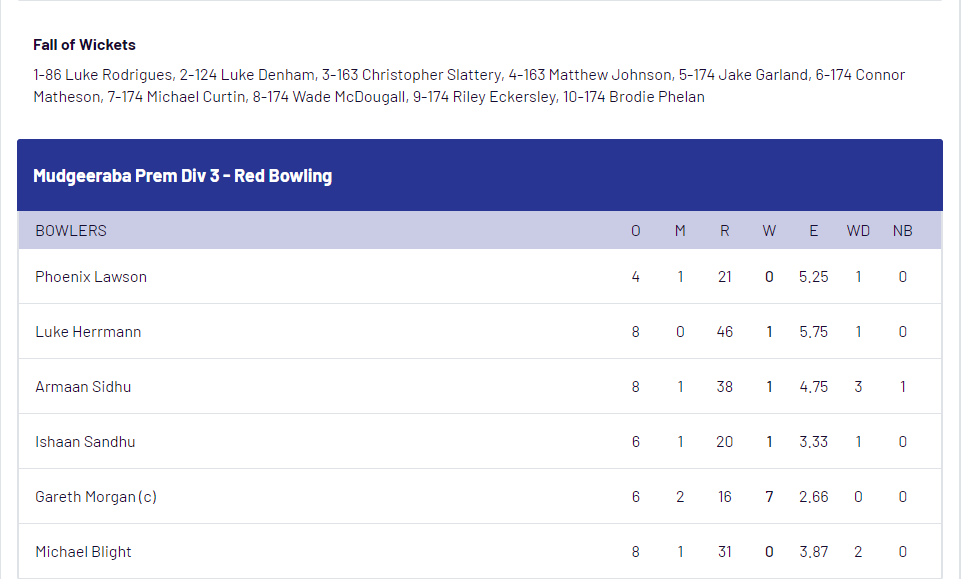This screenshot has width=961, height=579.
Task: Select the WD (wides) column header
Action: click(858, 231)
